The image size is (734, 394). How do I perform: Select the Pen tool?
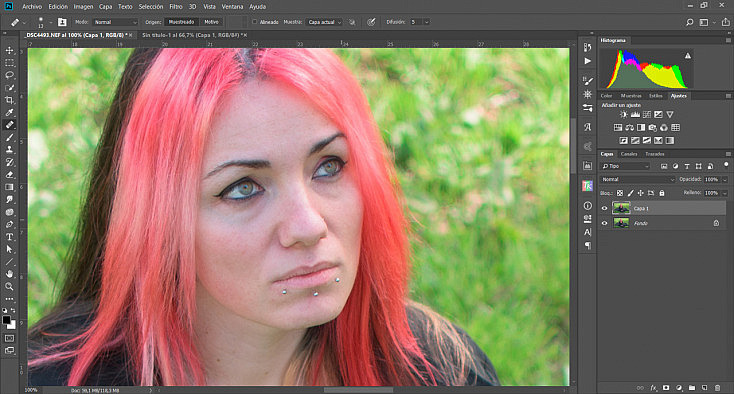(9, 225)
